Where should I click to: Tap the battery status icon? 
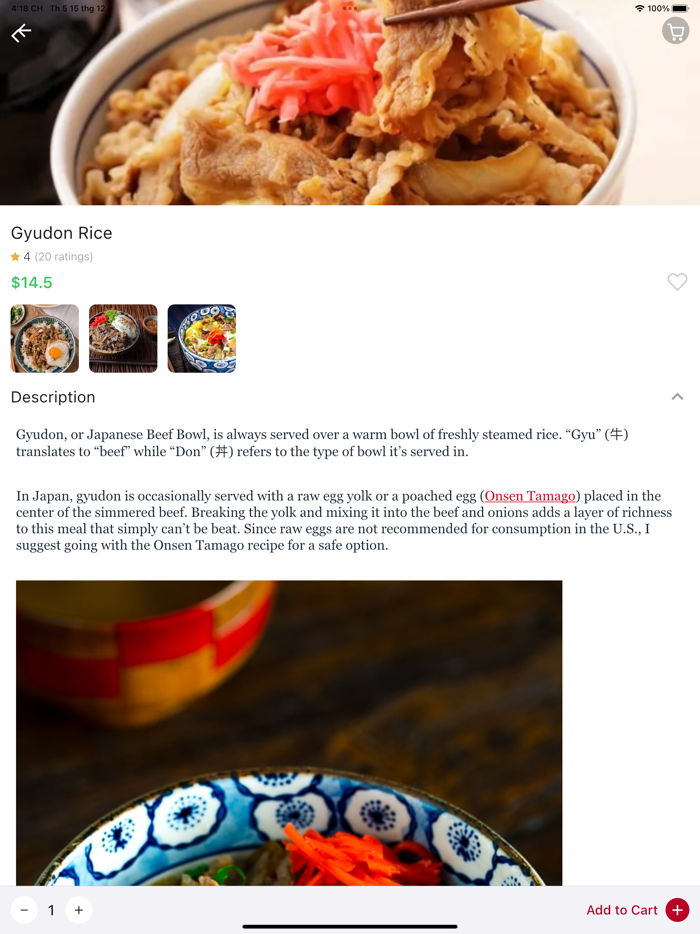pyautogui.click(x=680, y=8)
